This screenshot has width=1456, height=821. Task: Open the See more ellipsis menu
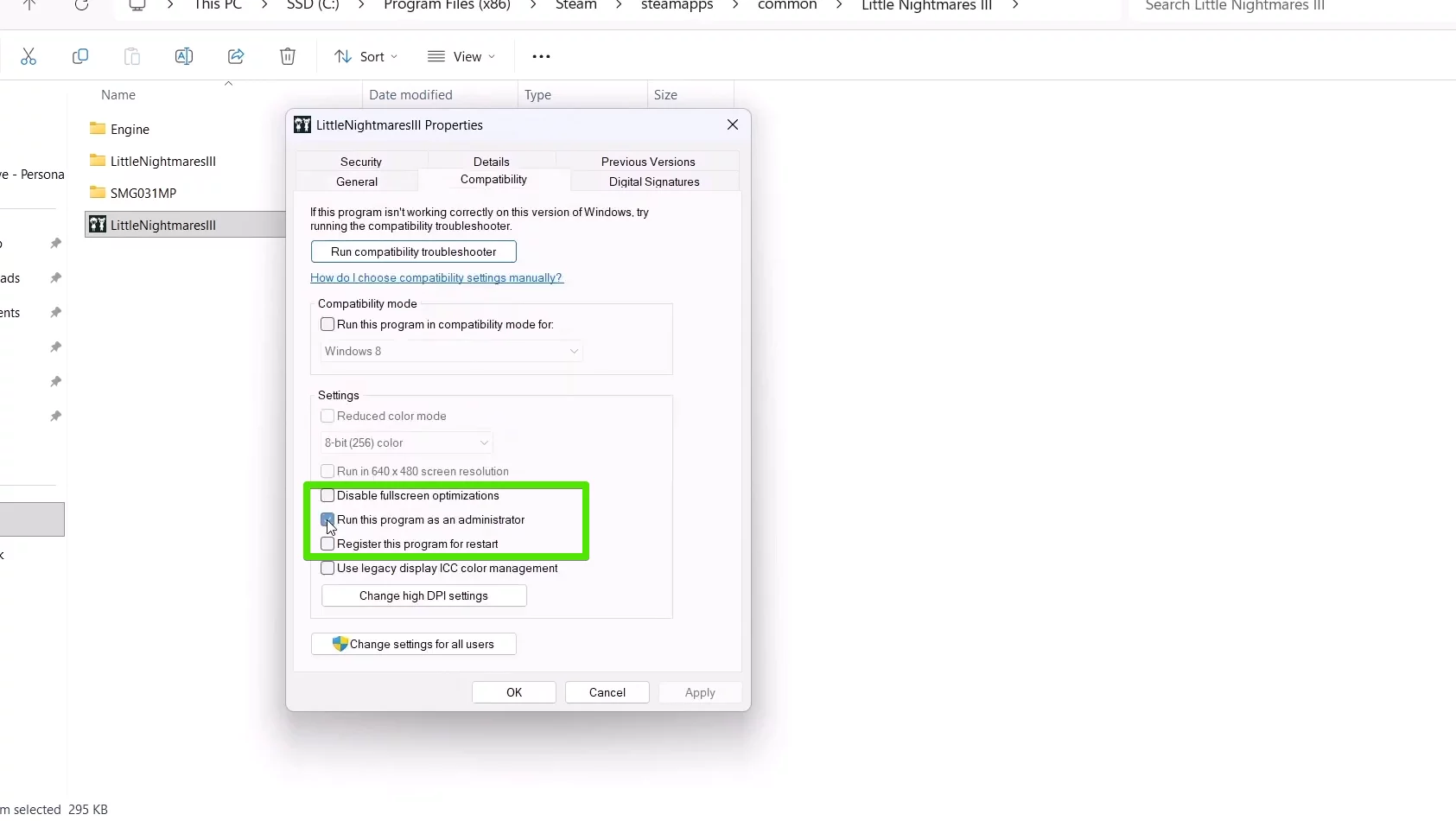(x=541, y=57)
